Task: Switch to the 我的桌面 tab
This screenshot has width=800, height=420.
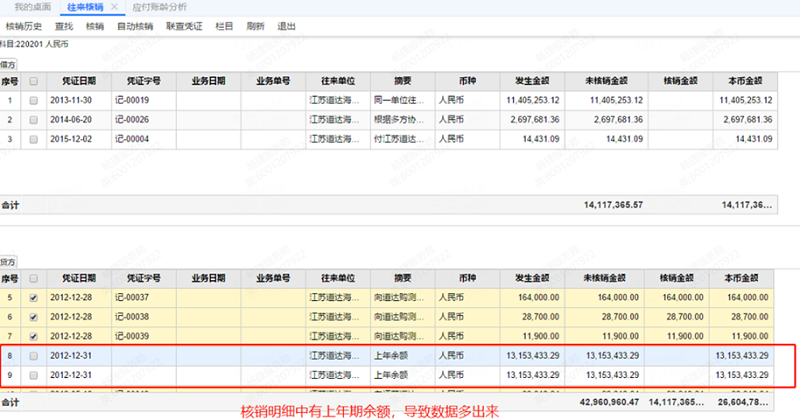Action: pyautogui.click(x=32, y=7)
